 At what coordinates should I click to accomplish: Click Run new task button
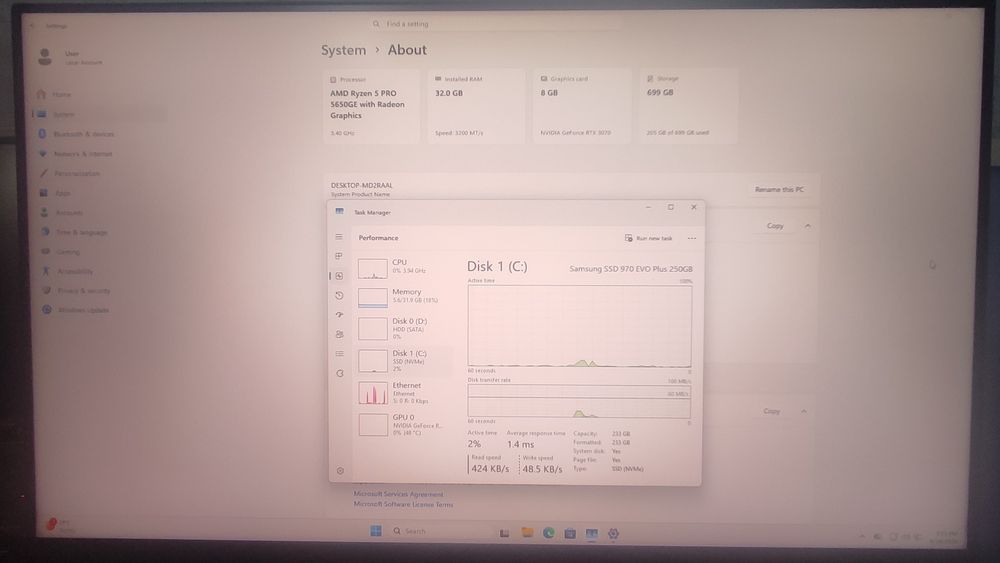[648, 238]
